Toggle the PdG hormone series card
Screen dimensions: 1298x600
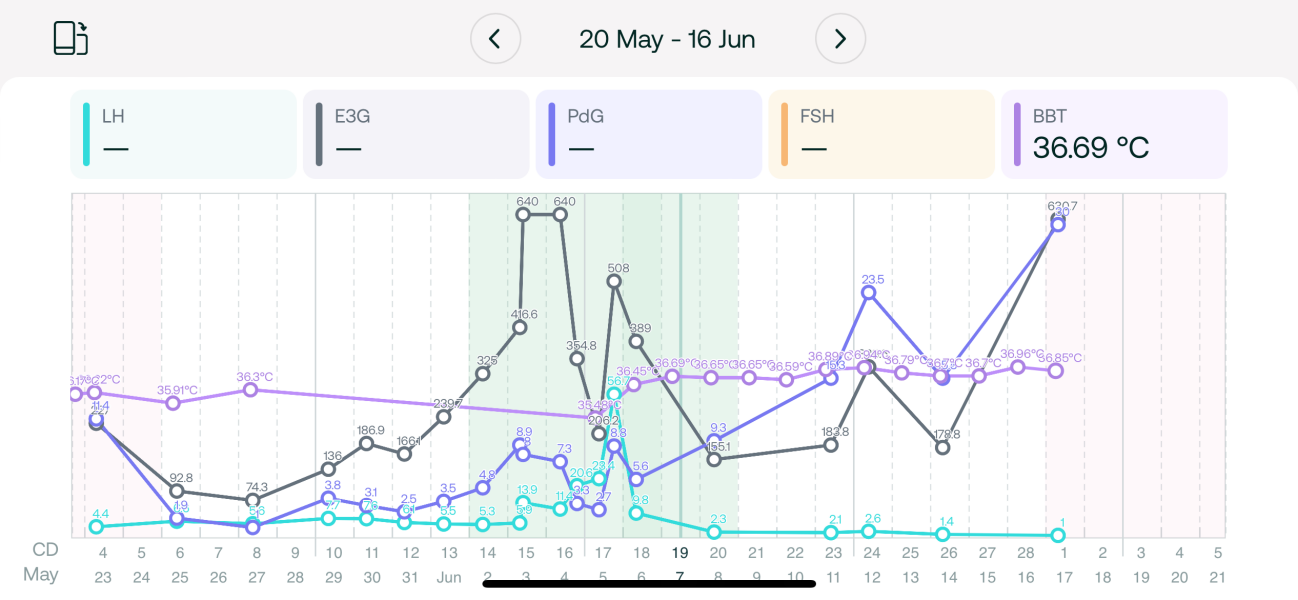[648, 134]
